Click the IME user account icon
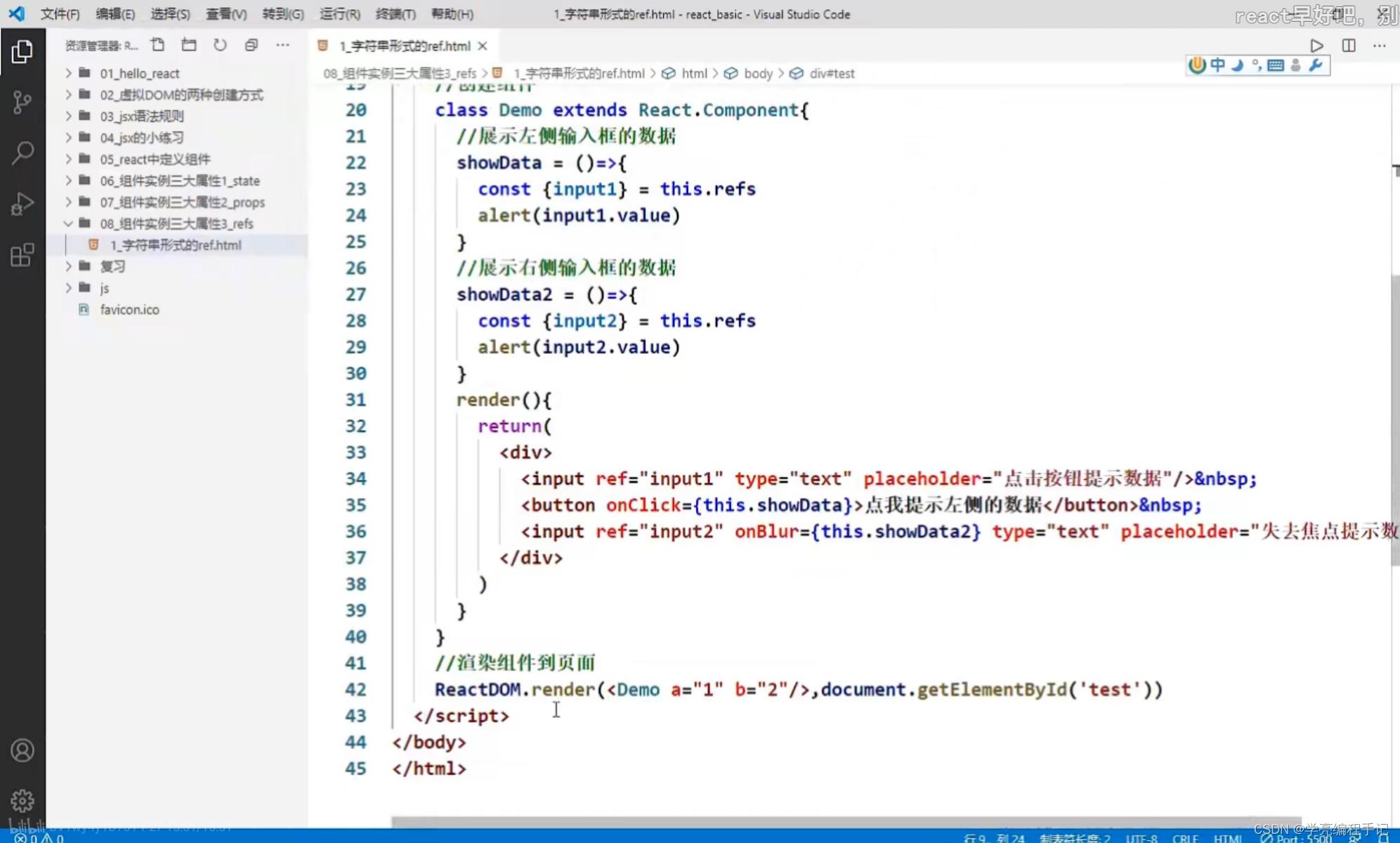Viewport: 1400px width, 843px height. (1296, 65)
